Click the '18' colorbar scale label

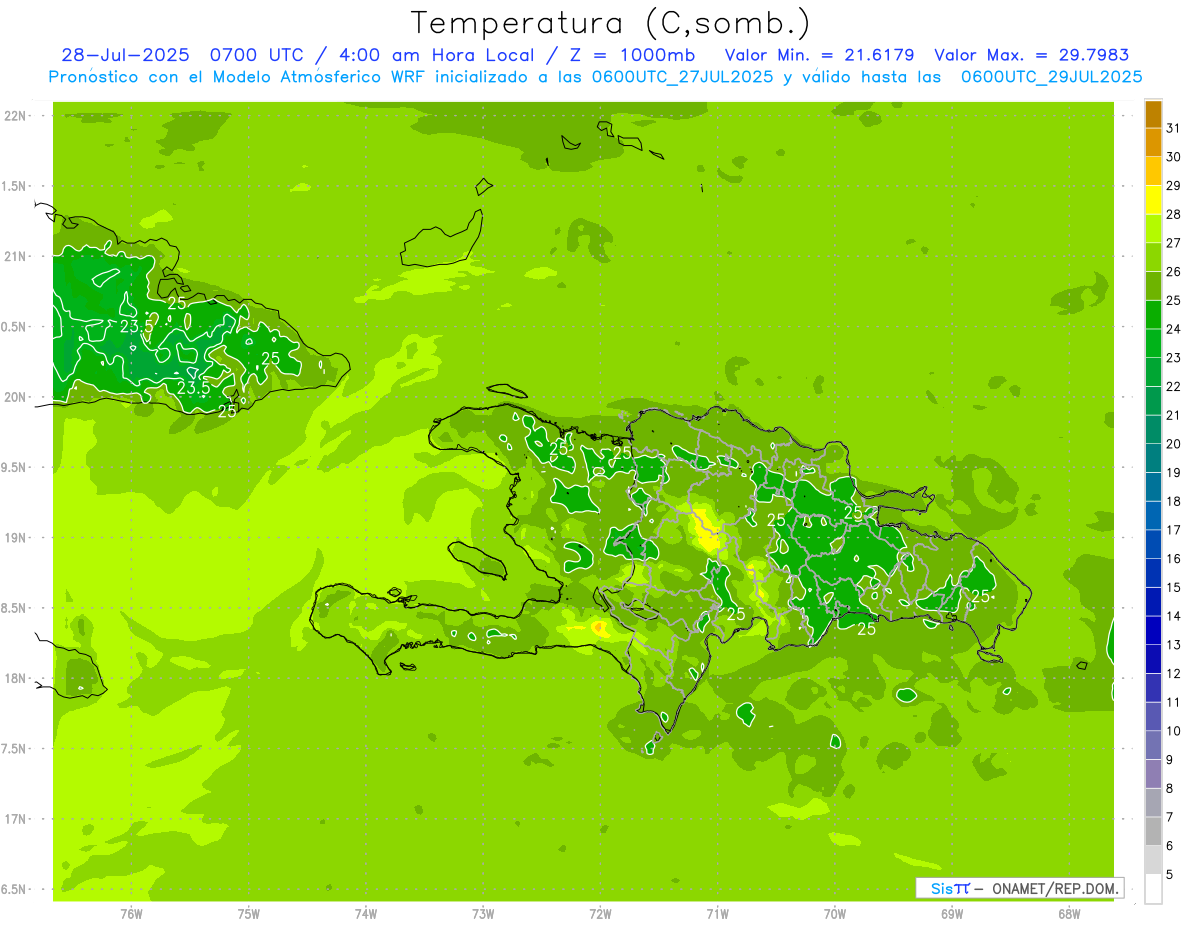(x=1174, y=501)
